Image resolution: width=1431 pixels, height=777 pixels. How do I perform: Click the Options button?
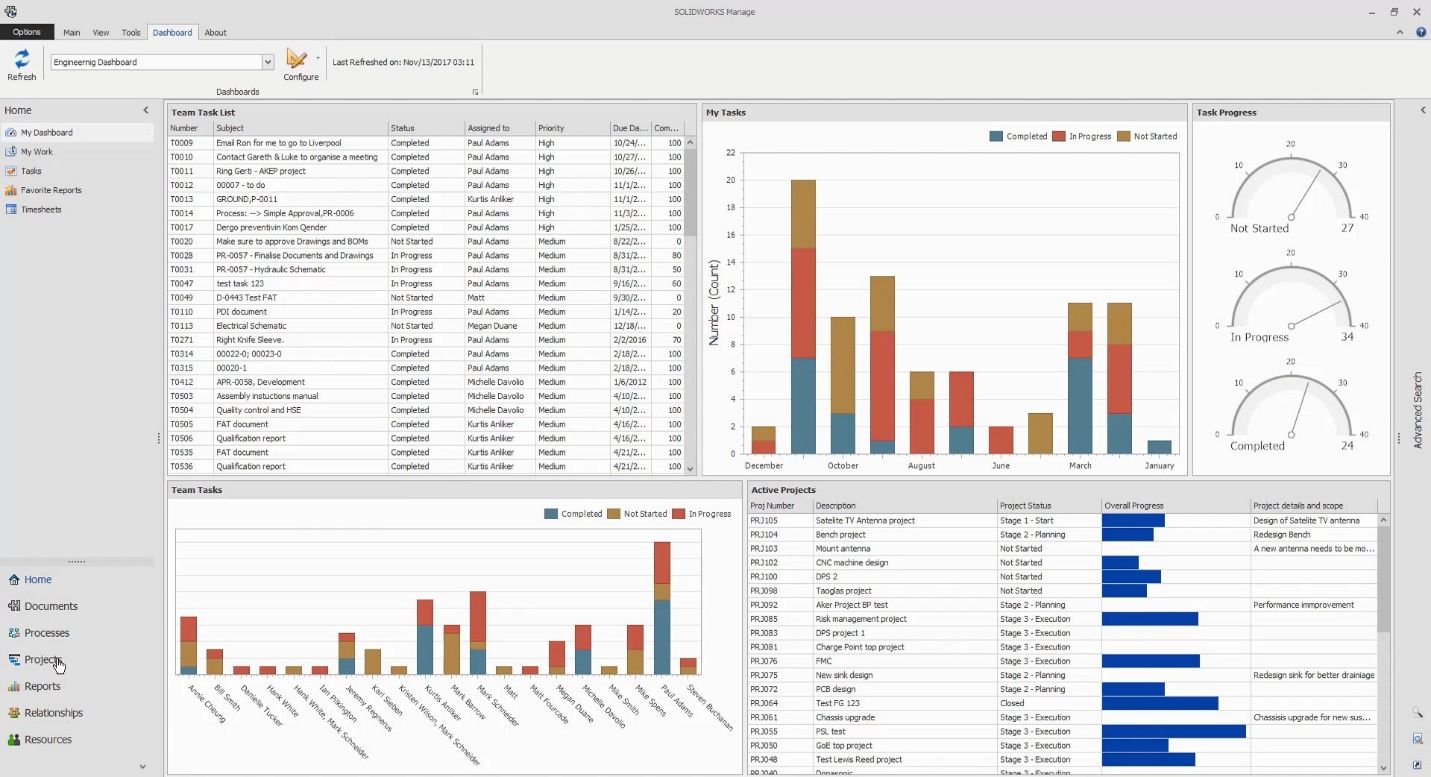coord(27,32)
